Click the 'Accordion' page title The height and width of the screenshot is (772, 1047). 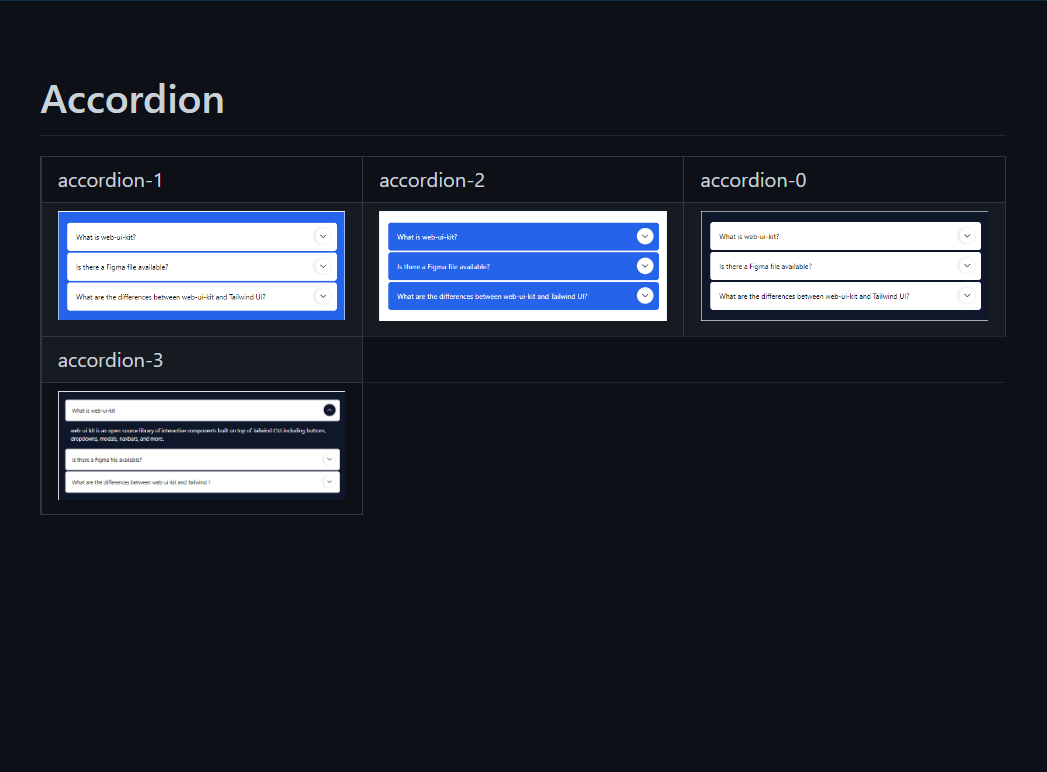point(131,99)
